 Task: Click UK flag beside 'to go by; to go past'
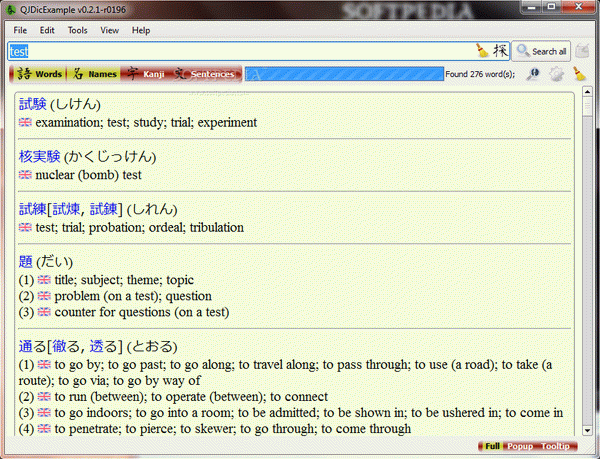point(44,365)
